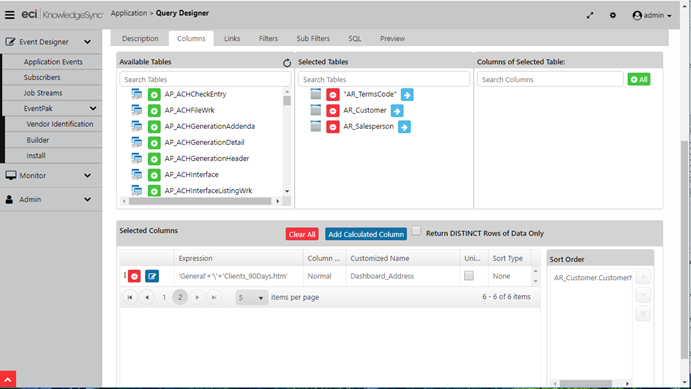Open Vendor Identification in sidebar
The image size is (691, 389).
(59, 124)
